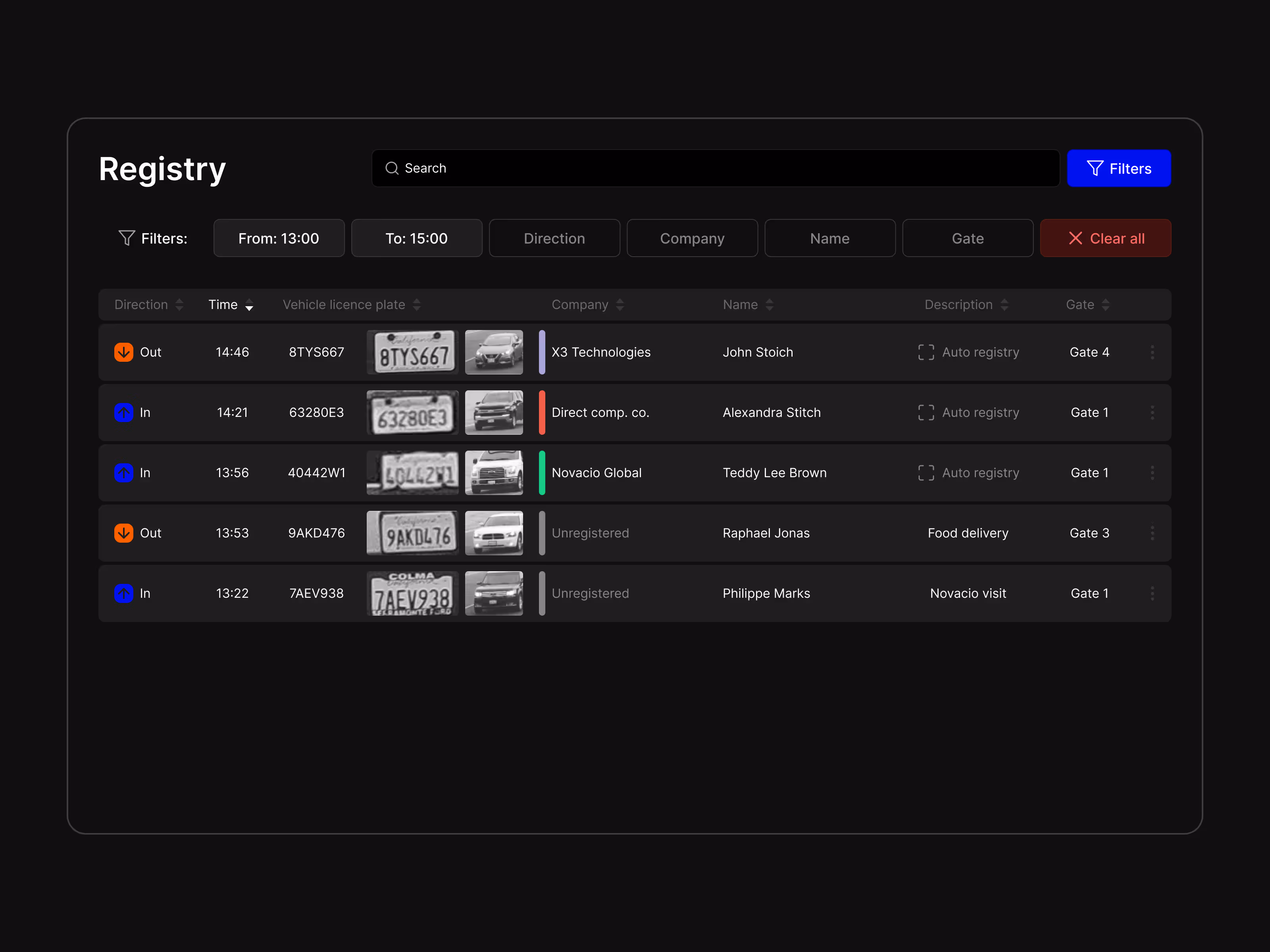Sort table by Direction column arrows
This screenshot has height=952, width=1270.
pyautogui.click(x=179, y=305)
